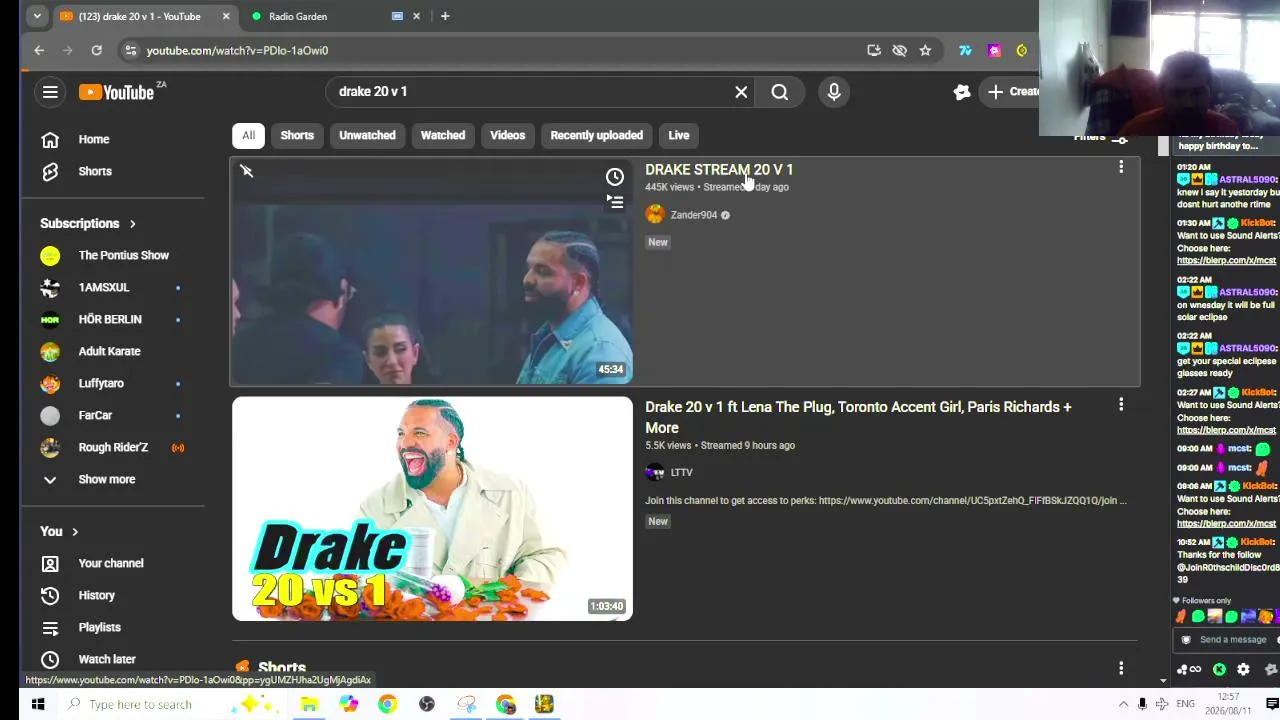Click the Windows taskbar search box
1280x720 pixels.
point(170,704)
